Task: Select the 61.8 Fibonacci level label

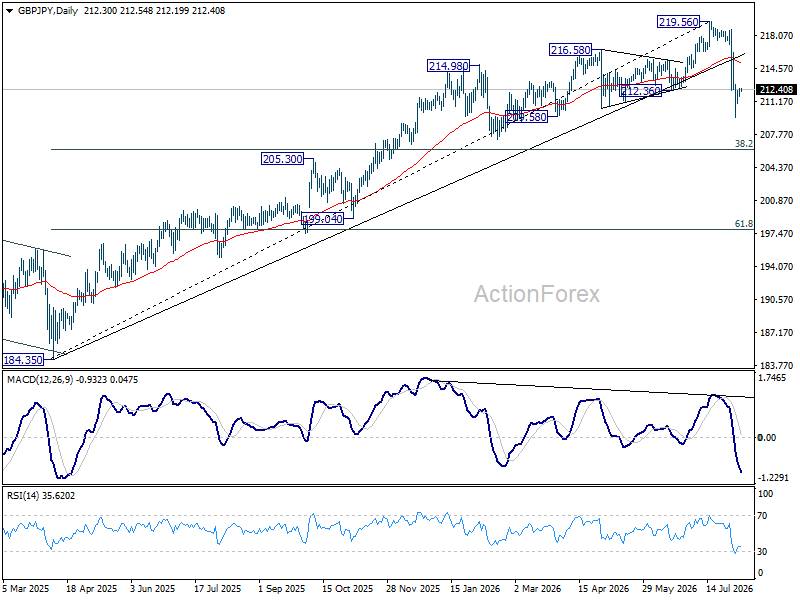Action: coord(743,224)
